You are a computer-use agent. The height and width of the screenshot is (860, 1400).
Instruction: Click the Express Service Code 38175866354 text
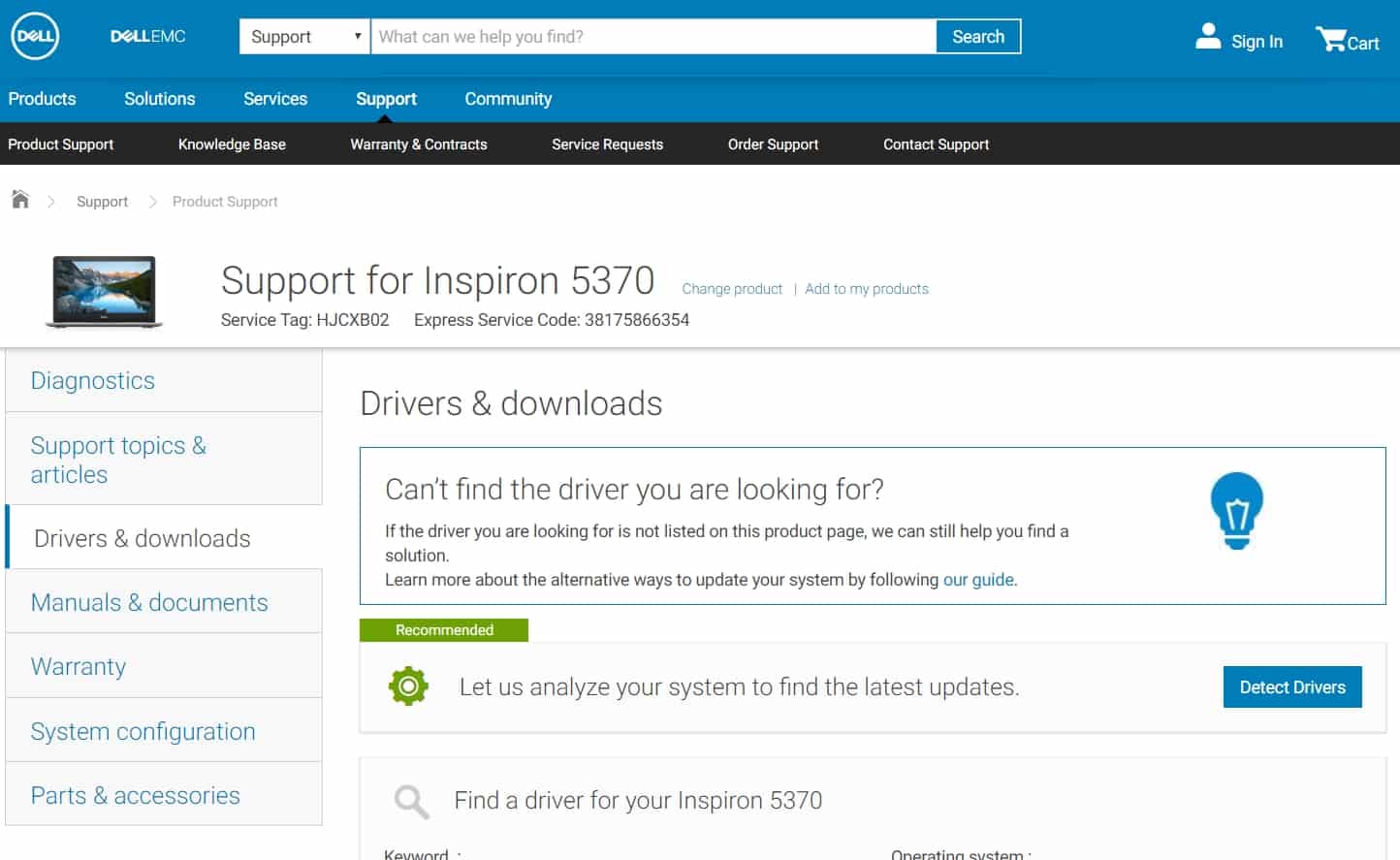tap(552, 320)
